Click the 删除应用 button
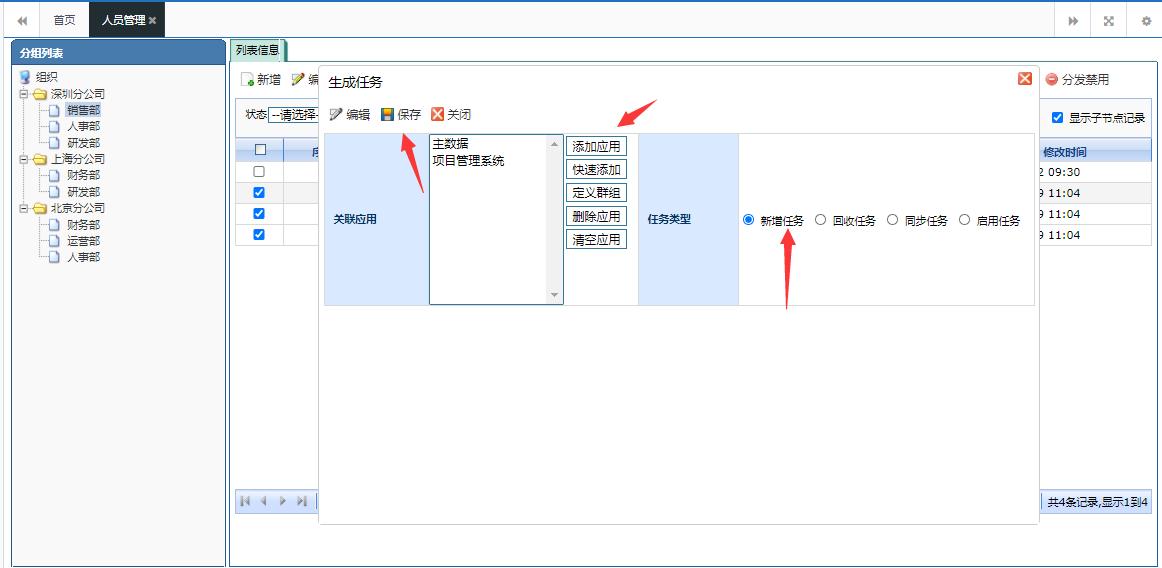 pos(597,216)
